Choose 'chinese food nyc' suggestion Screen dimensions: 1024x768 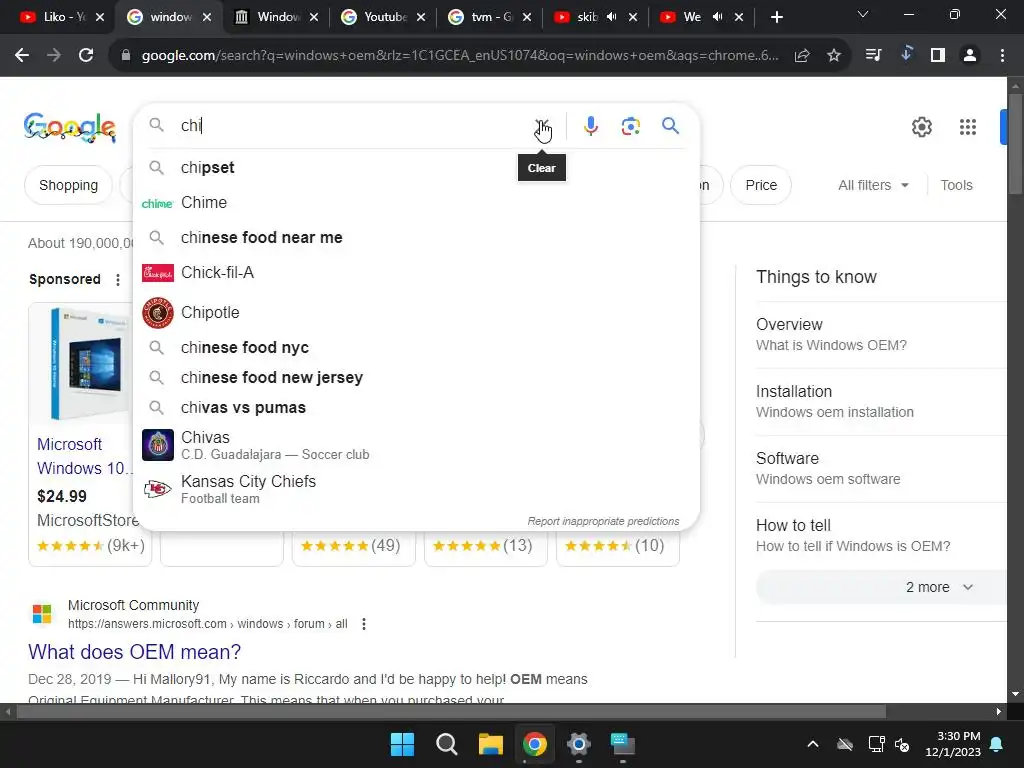[416, 347]
